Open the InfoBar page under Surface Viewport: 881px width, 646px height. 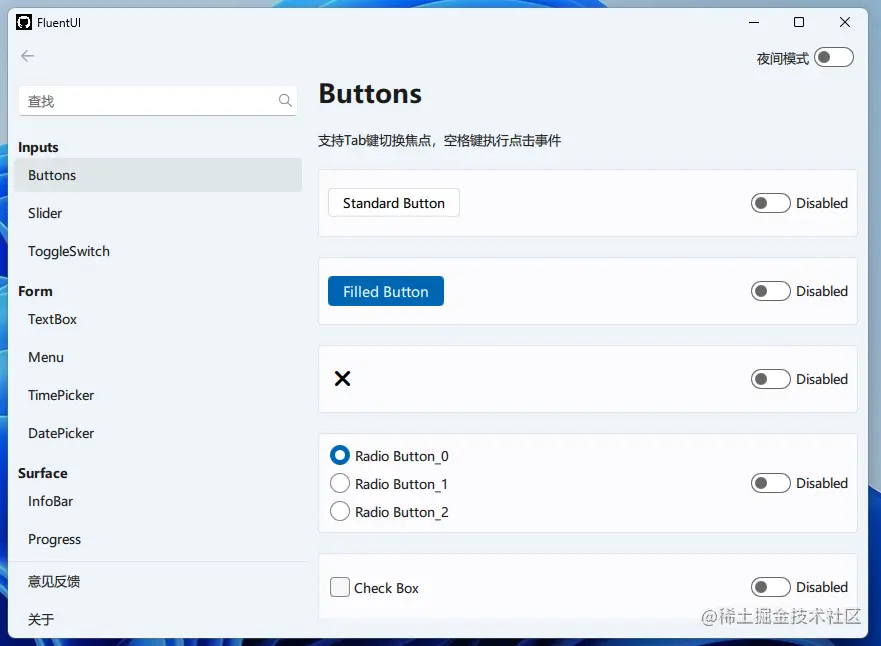(50, 501)
